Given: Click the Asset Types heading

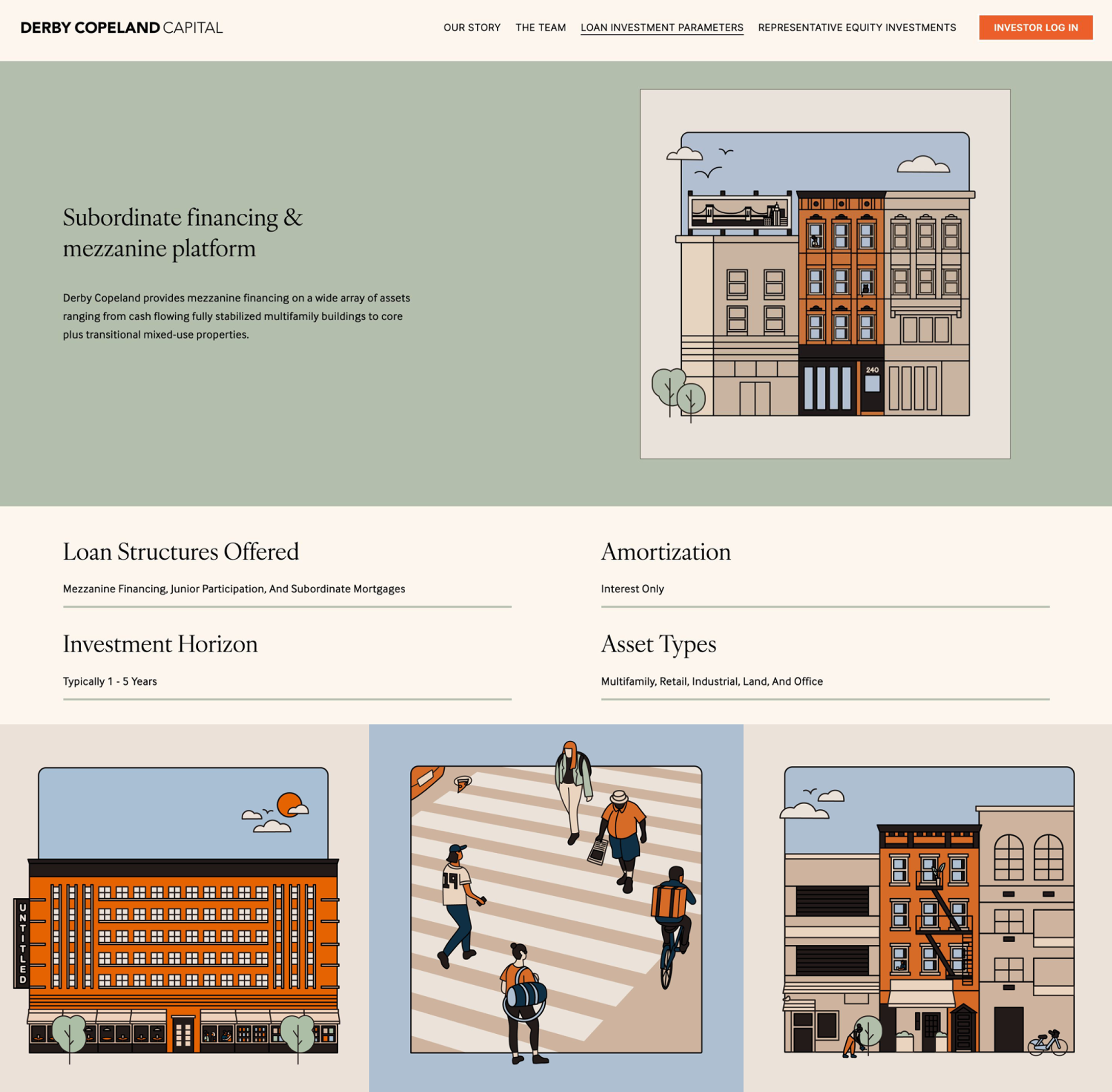Looking at the screenshot, I should (x=658, y=644).
